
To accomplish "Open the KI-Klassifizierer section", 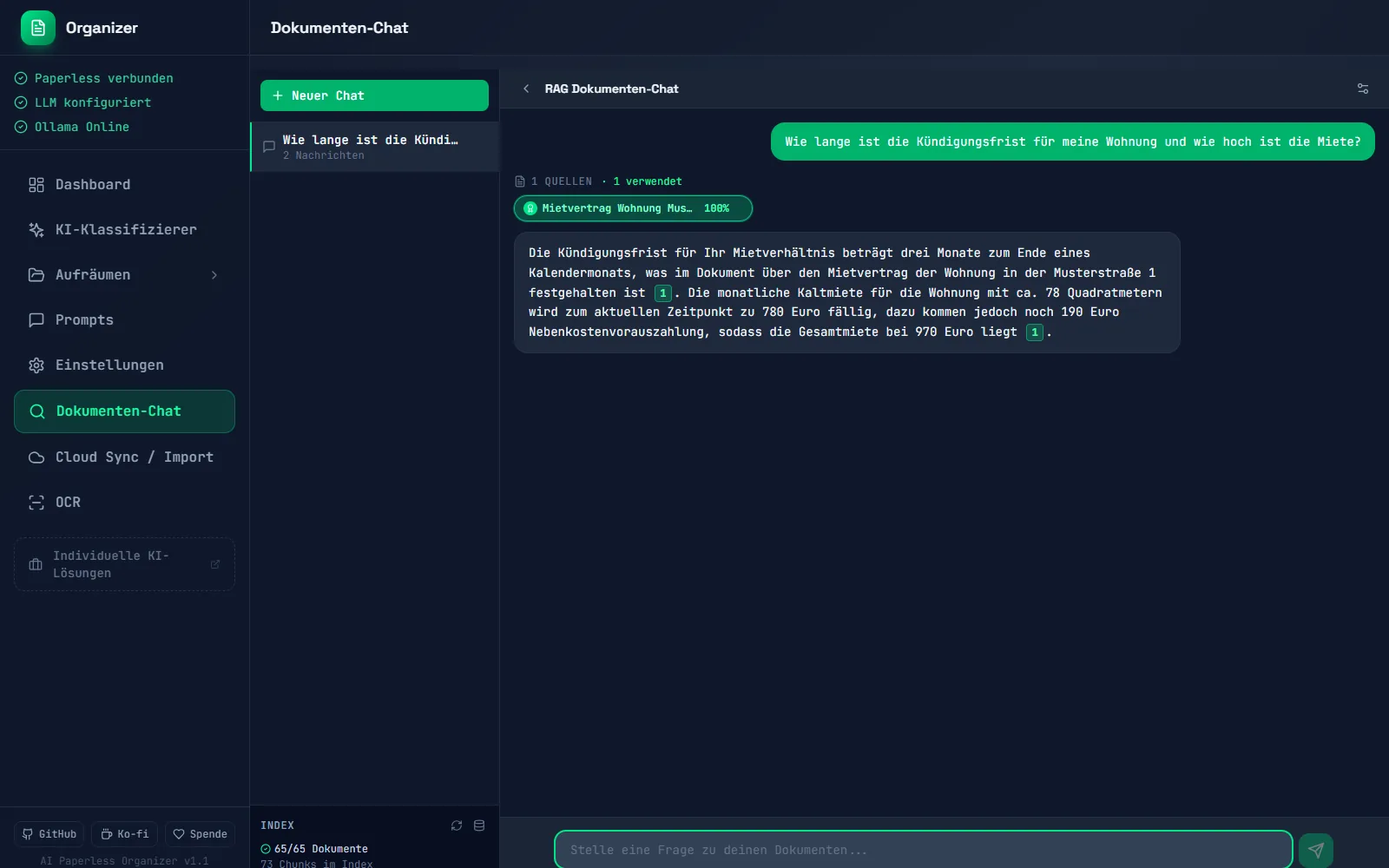I will click(124, 229).
